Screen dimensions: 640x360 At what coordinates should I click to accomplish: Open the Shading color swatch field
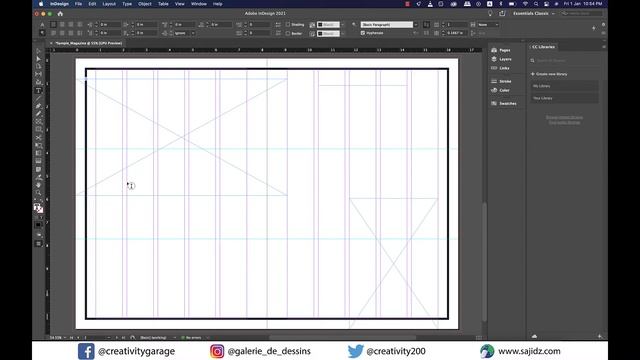point(328,24)
